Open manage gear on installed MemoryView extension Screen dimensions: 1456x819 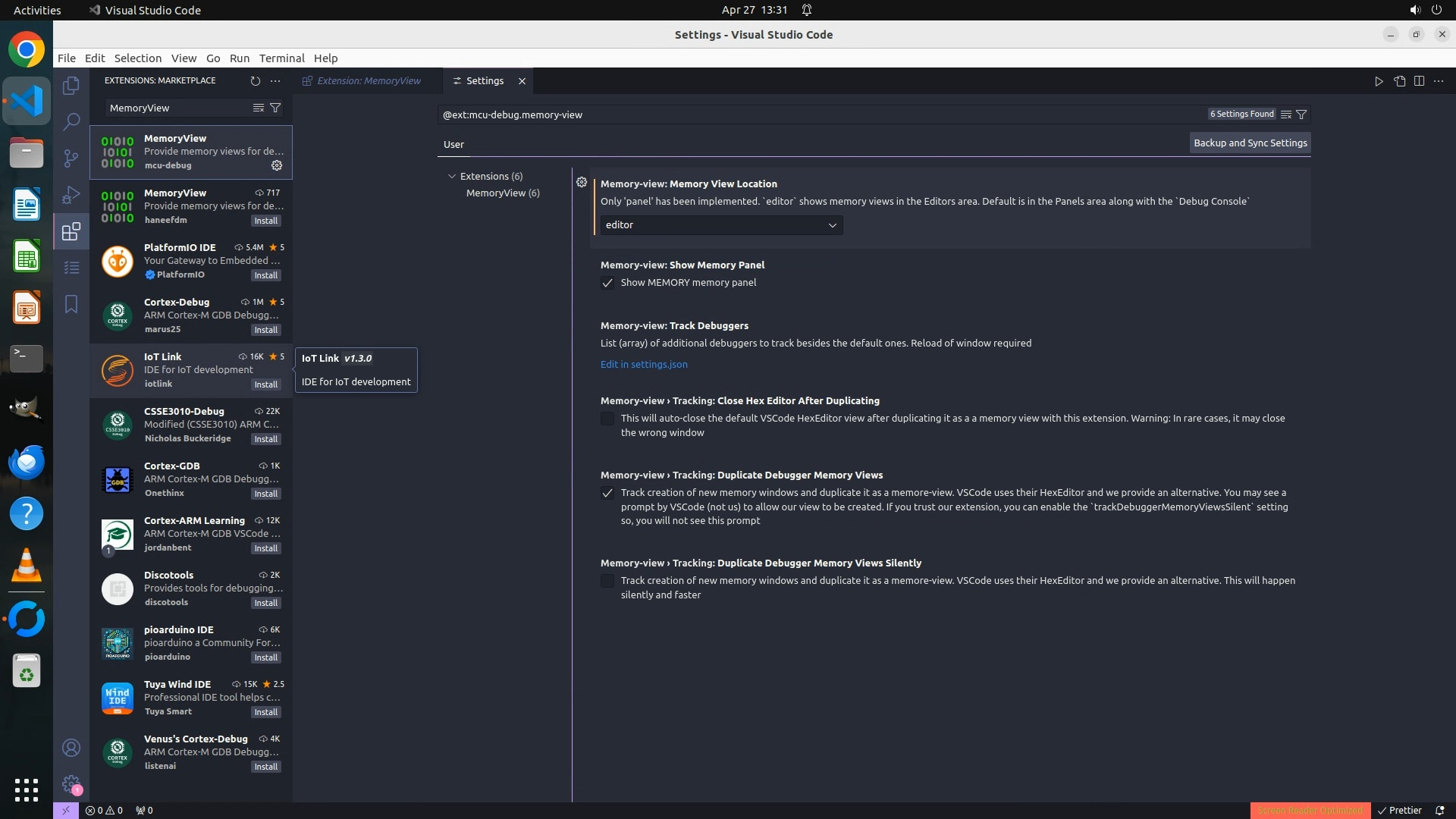pyautogui.click(x=277, y=165)
